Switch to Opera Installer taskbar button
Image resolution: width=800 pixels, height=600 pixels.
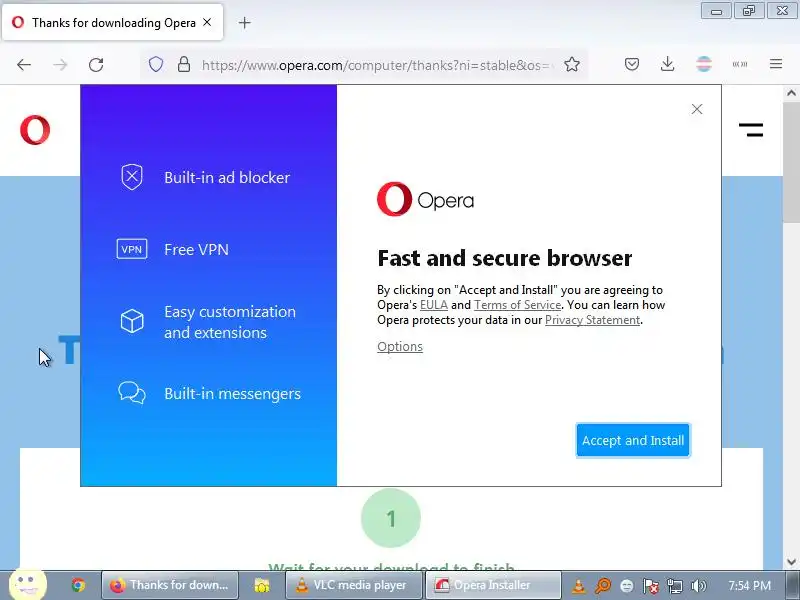493,585
